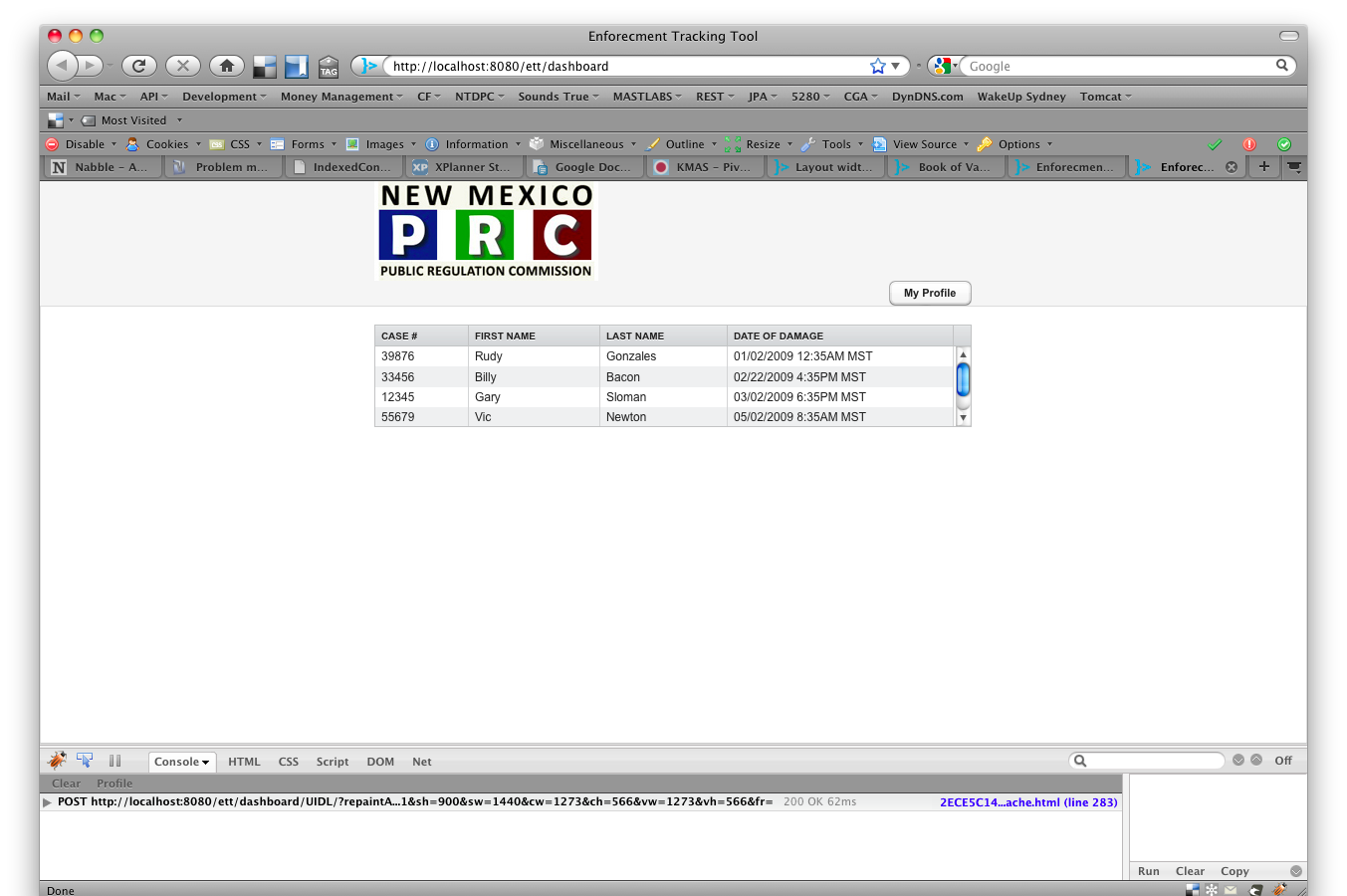This screenshot has width=1347, height=896.
Task: Toggle Firebug Off
Action: (1282, 761)
